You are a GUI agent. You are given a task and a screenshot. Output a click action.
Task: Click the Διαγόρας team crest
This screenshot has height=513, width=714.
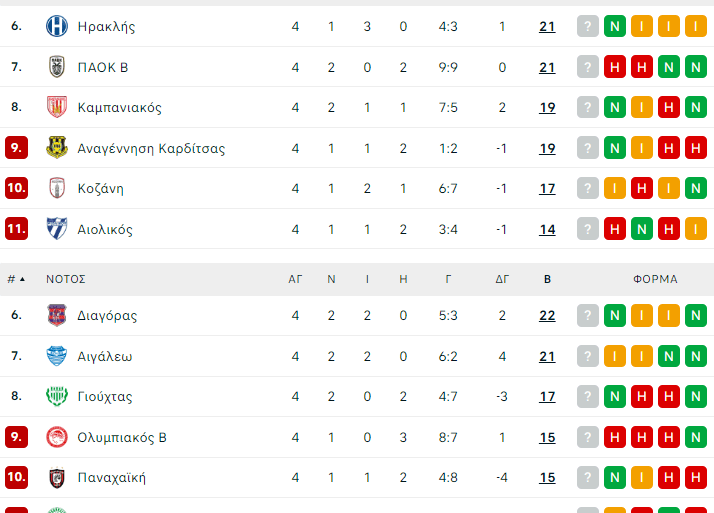[56, 316]
